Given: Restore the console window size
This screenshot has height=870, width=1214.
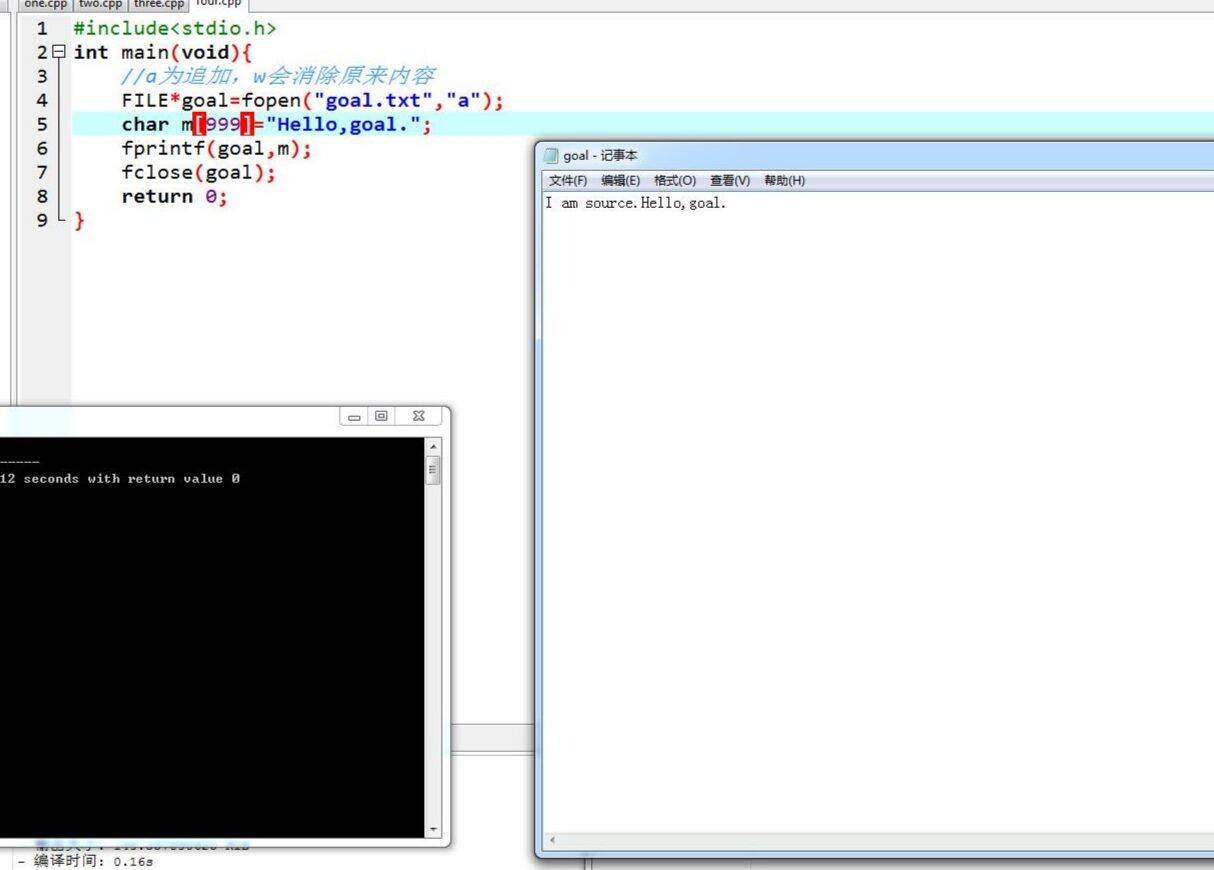Looking at the screenshot, I should tap(382, 415).
